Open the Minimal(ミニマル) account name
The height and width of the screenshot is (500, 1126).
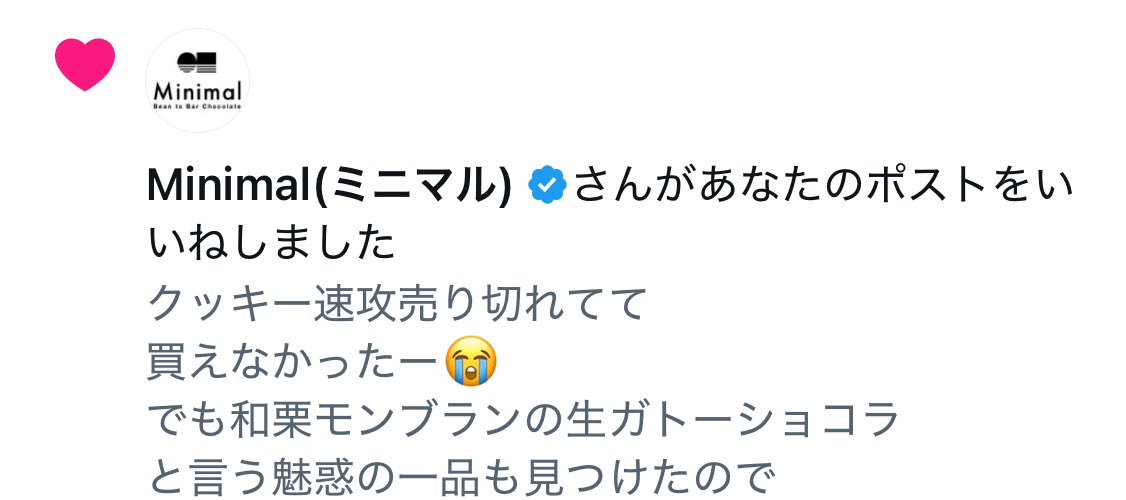click(330, 185)
